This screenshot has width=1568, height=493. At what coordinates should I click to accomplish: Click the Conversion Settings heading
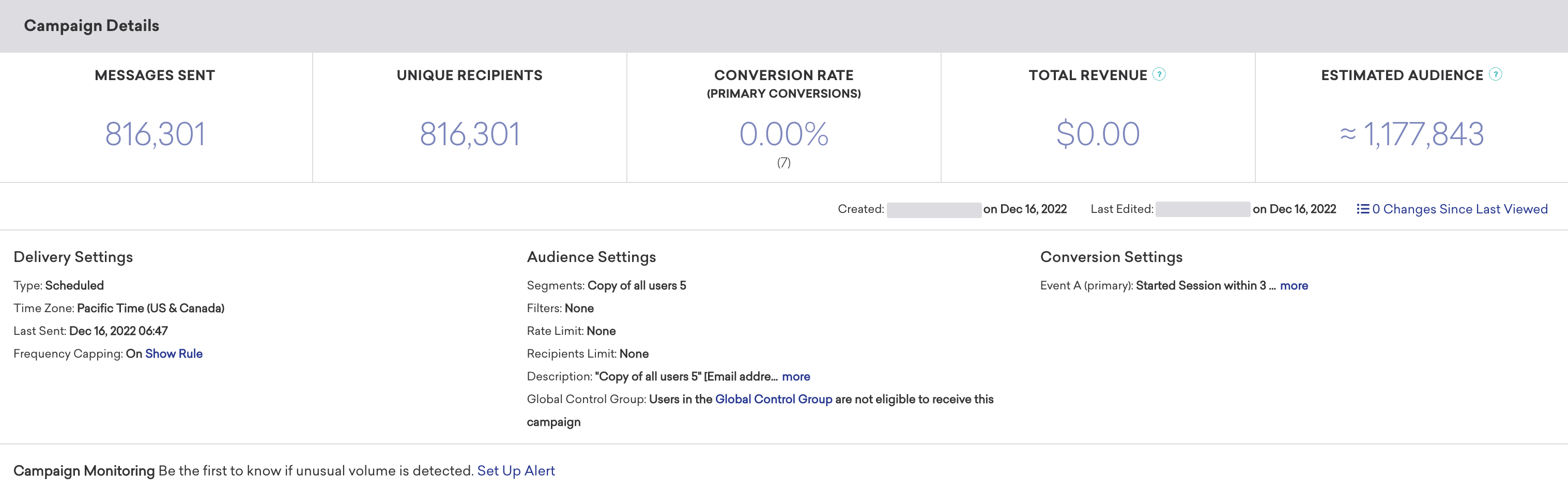1111,257
